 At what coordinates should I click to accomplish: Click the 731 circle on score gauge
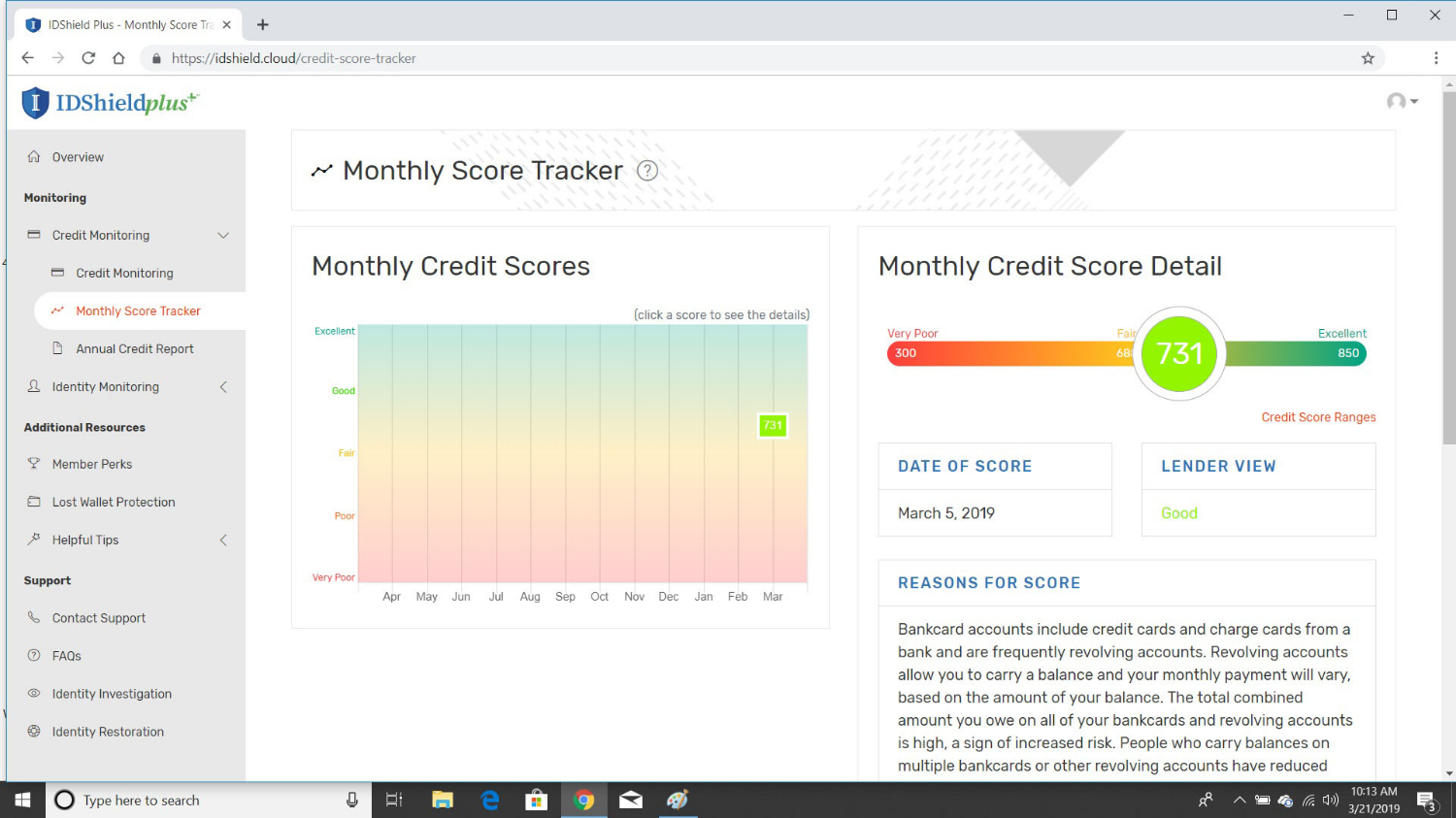[x=1179, y=353]
